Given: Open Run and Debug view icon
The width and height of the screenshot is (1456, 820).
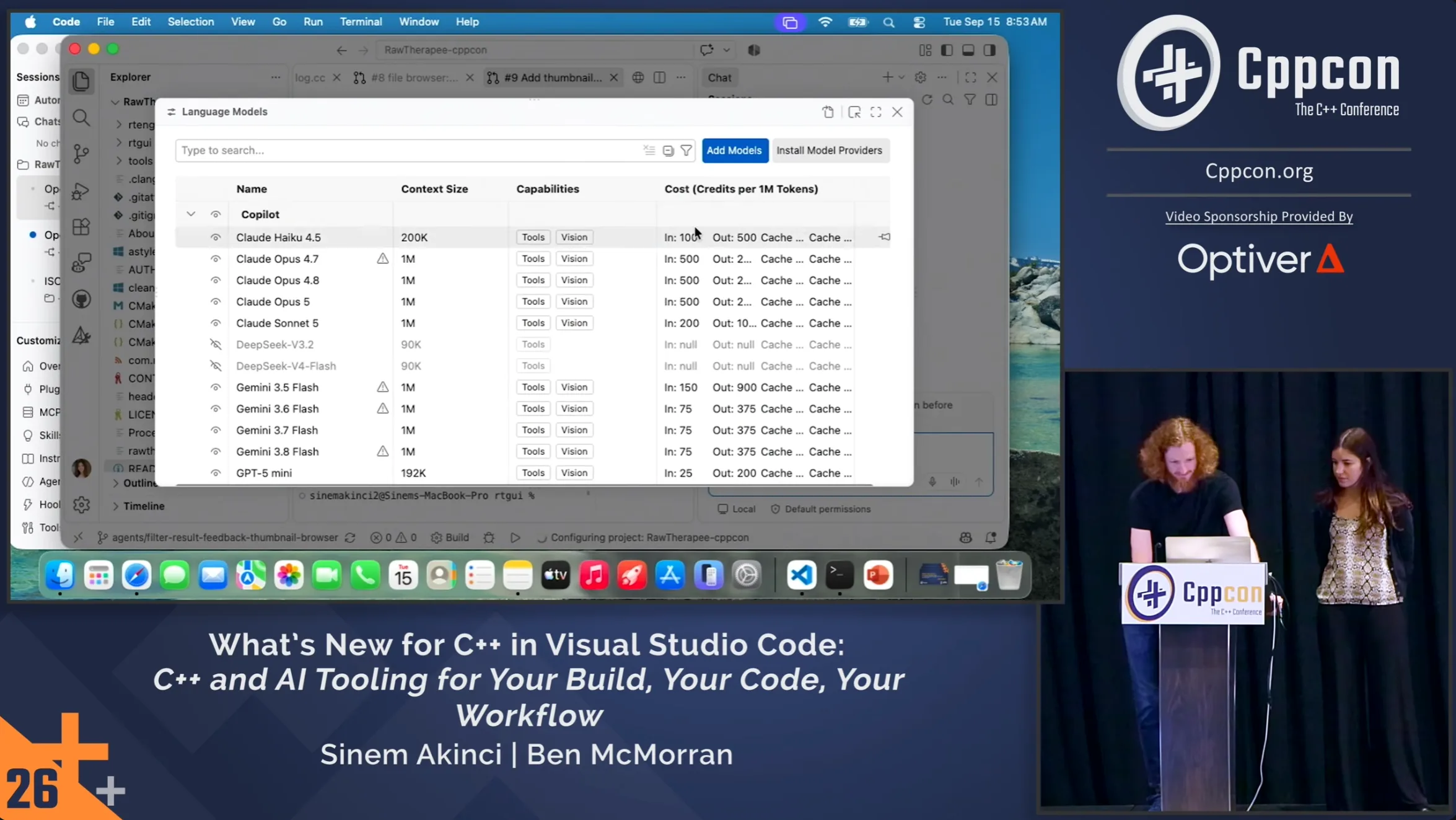Looking at the screenshot, I should coord(81,190).
